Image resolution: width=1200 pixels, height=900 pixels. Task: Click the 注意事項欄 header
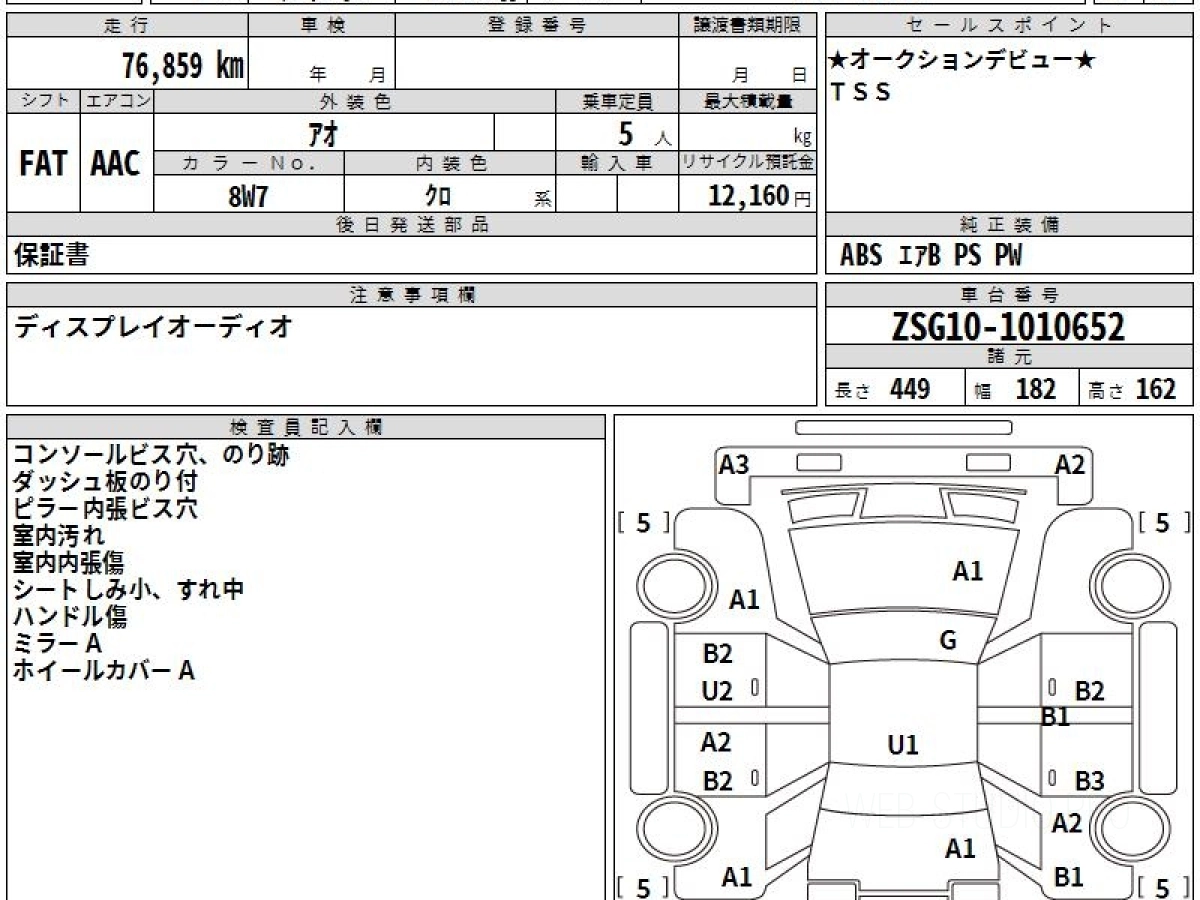(x=411, y=295)
